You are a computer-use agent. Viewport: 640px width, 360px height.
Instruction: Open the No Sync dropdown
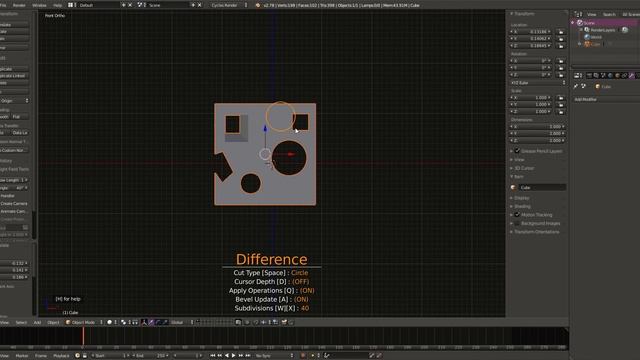[274, 356]
